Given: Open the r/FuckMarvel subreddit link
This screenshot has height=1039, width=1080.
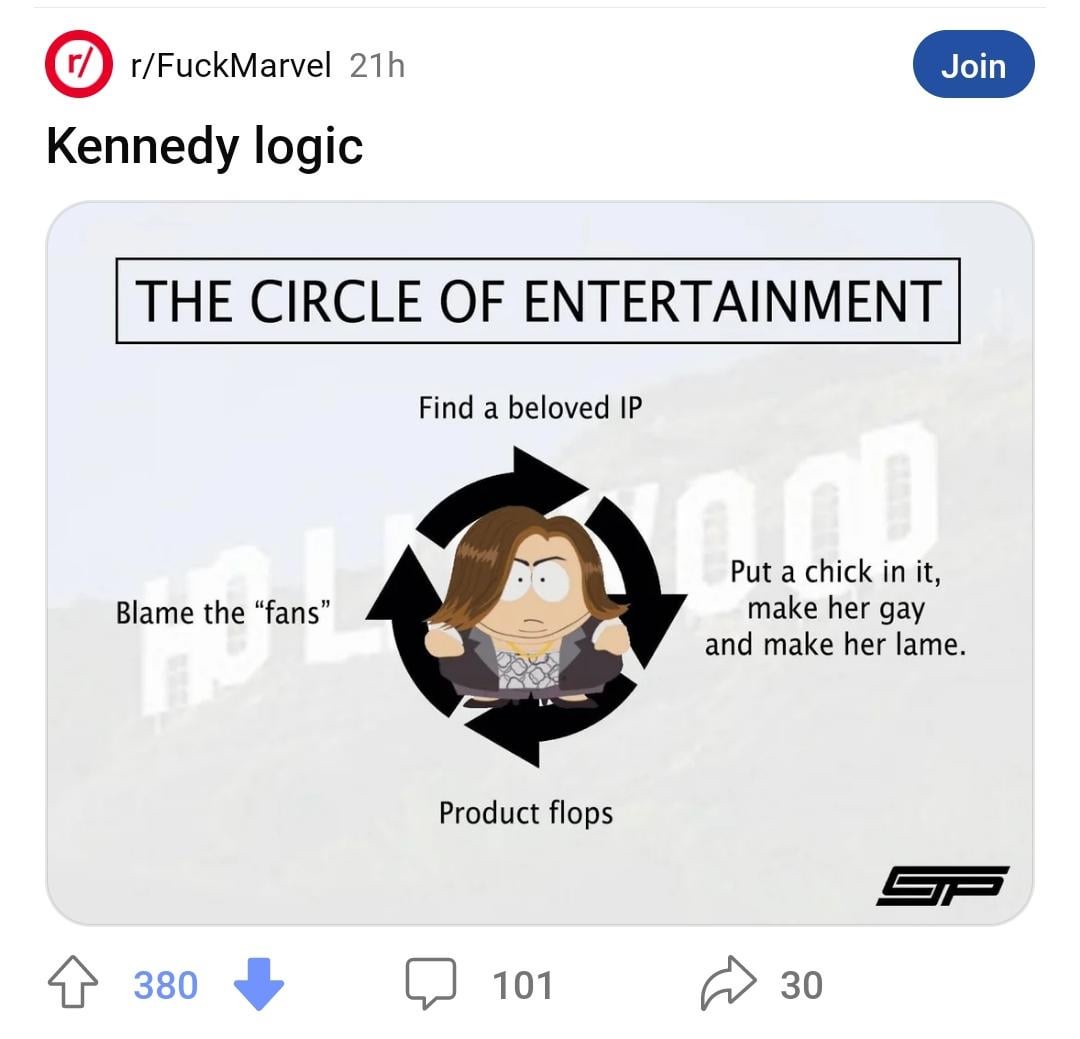Looking at the screenshot, I should coord(230,66).
